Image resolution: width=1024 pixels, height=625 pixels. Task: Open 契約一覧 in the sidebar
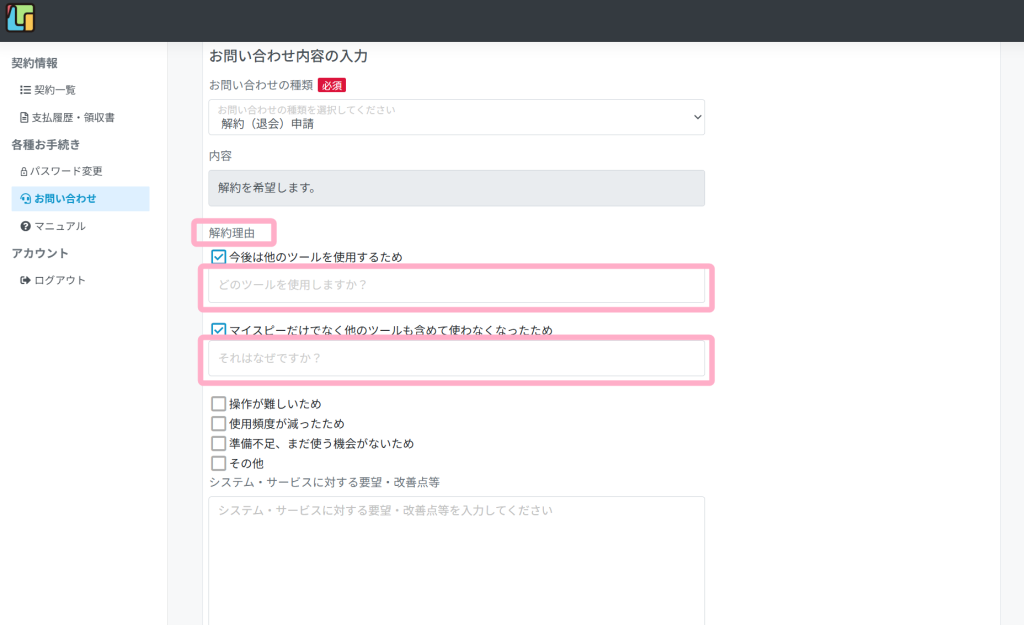pos(55,90)
